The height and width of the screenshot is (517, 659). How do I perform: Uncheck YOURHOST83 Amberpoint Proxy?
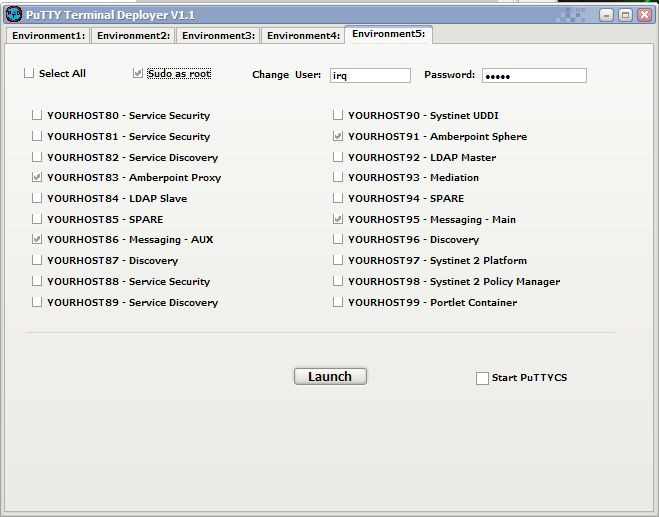click(x=37, y=177)
